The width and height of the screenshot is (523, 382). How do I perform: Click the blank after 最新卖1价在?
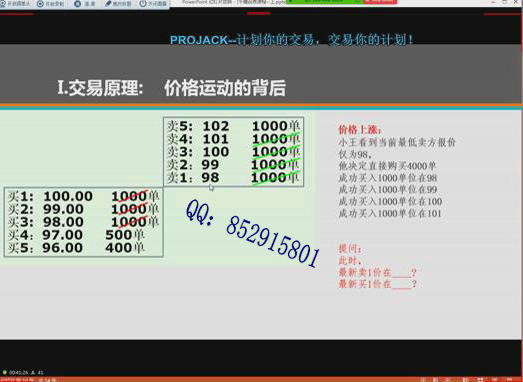[x=402, y=273]
